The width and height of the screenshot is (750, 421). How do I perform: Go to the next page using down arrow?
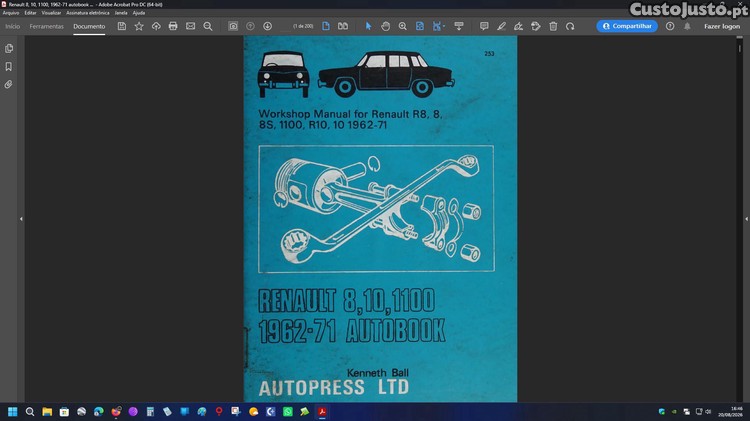tap(267, 26)
